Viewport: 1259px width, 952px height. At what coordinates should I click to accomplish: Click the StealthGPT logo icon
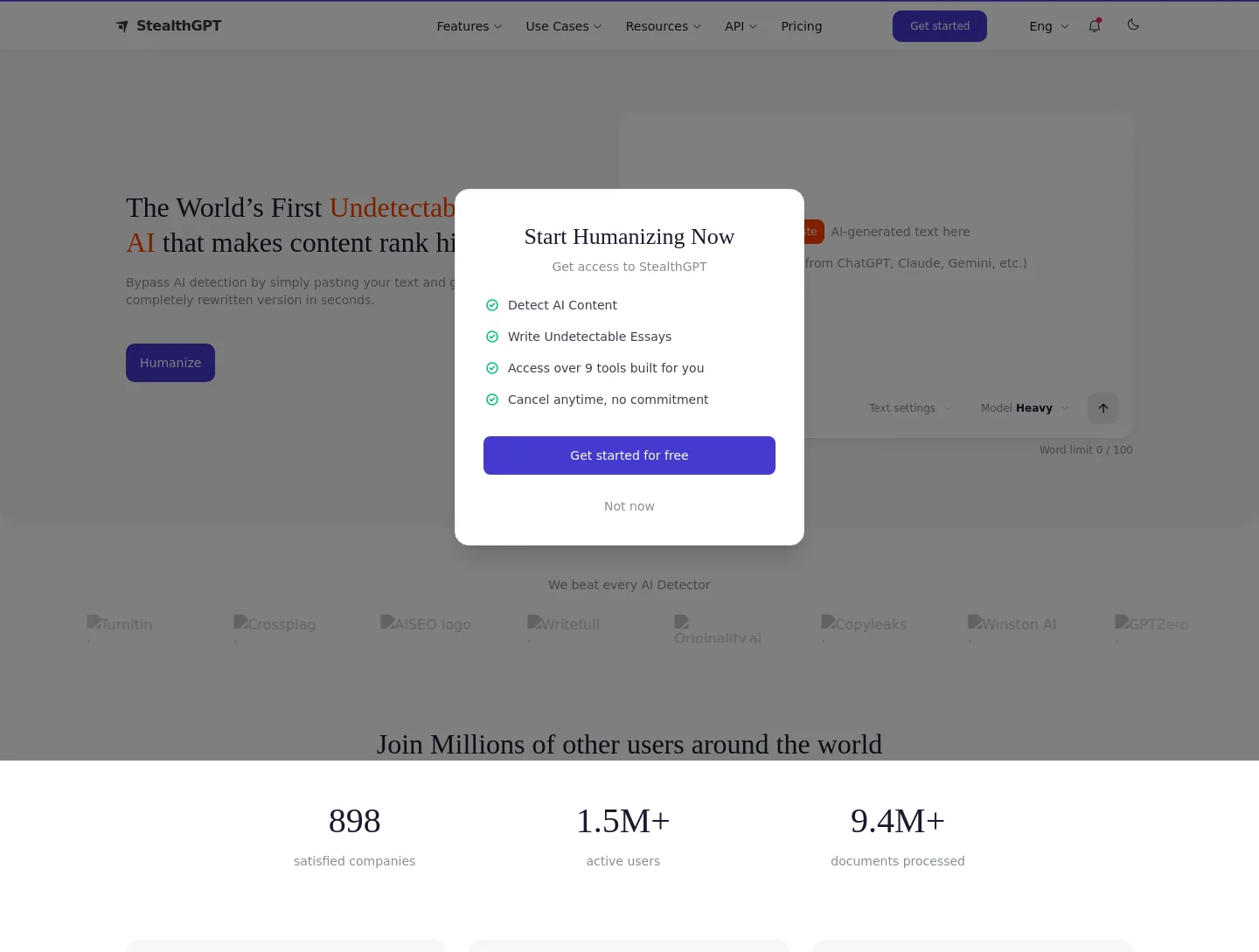click(122, 26)
